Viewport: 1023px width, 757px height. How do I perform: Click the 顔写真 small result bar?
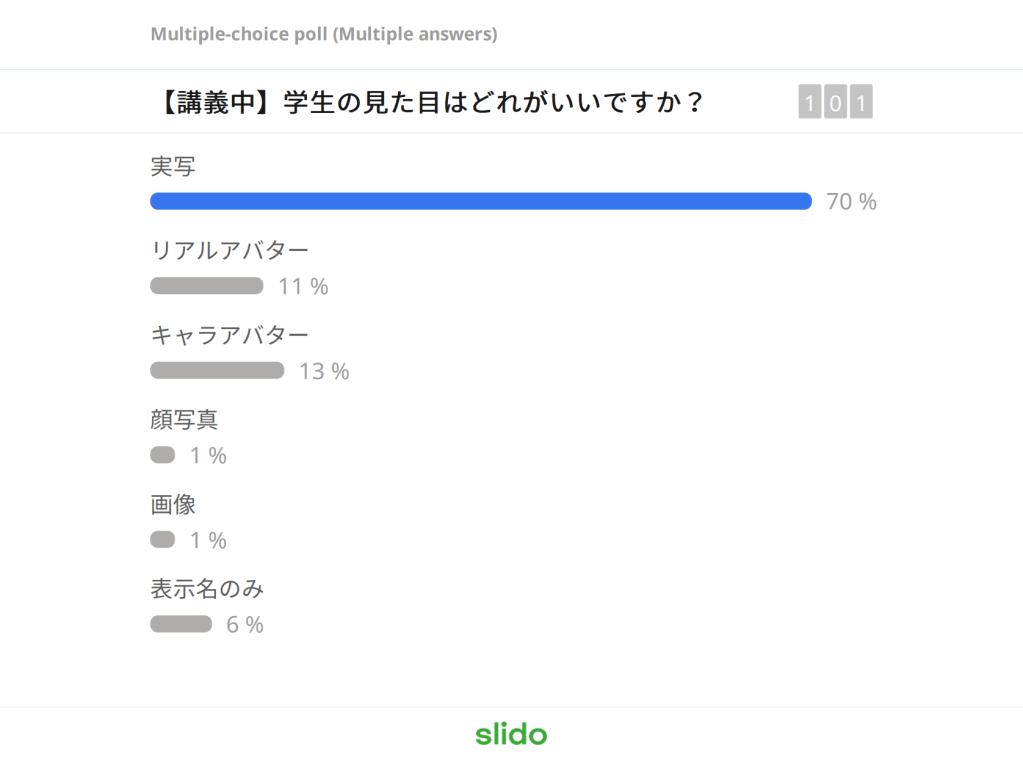(x=163, y=455)
